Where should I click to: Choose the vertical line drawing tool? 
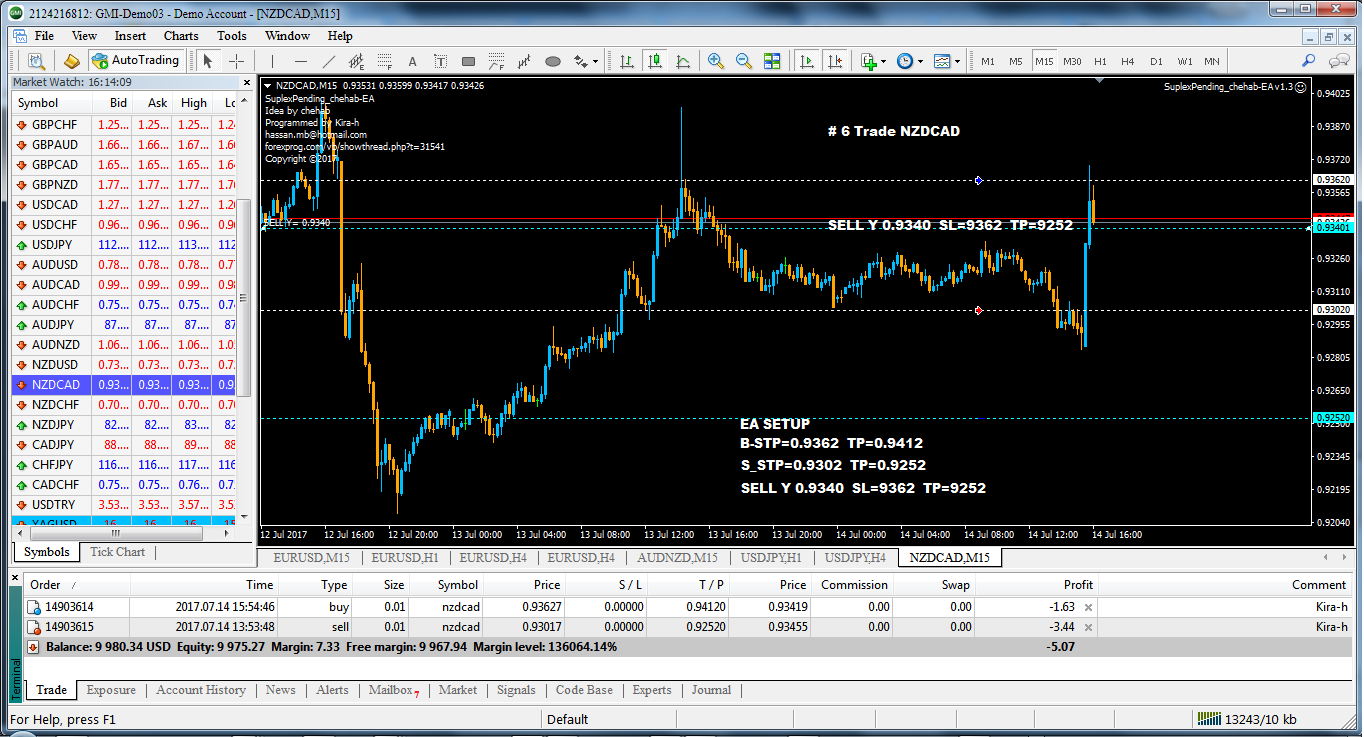coord(272,61)
